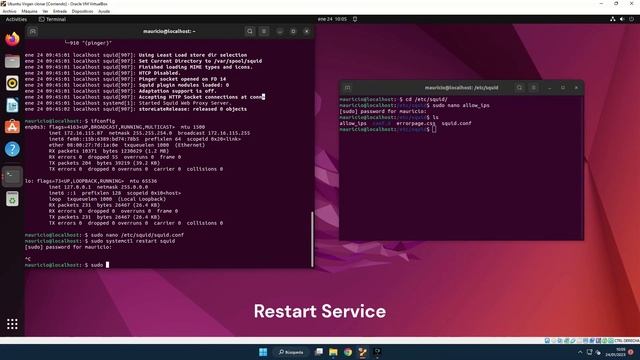Open the clock and calendar in Ubuntu top bar
640x360 pixels.
332,19
